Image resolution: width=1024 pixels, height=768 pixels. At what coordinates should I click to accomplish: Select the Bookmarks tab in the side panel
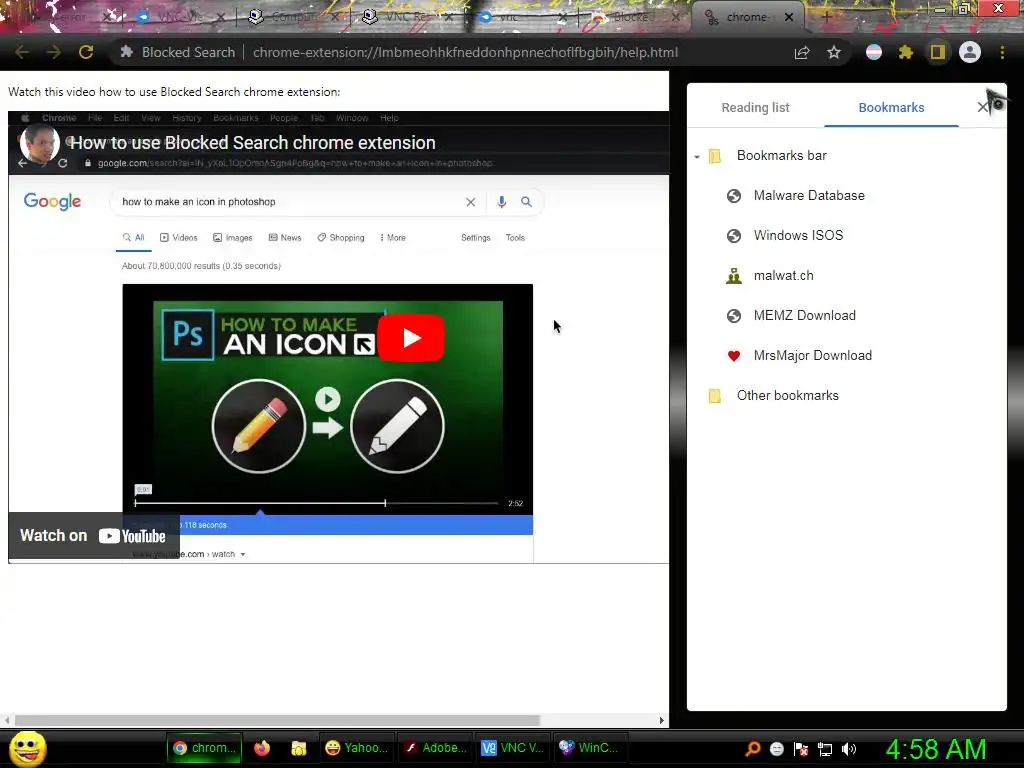(891, 108)
